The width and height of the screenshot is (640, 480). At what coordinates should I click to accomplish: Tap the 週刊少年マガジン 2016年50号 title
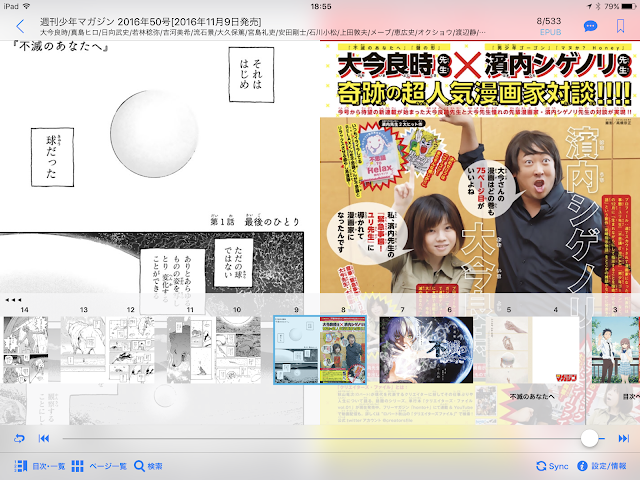point(150,22)
